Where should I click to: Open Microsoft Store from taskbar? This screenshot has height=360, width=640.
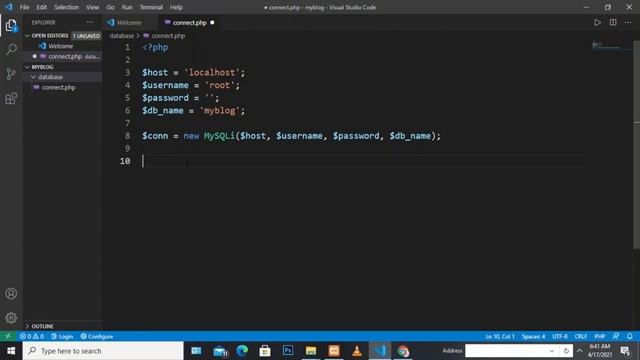[x=265, y=351]
